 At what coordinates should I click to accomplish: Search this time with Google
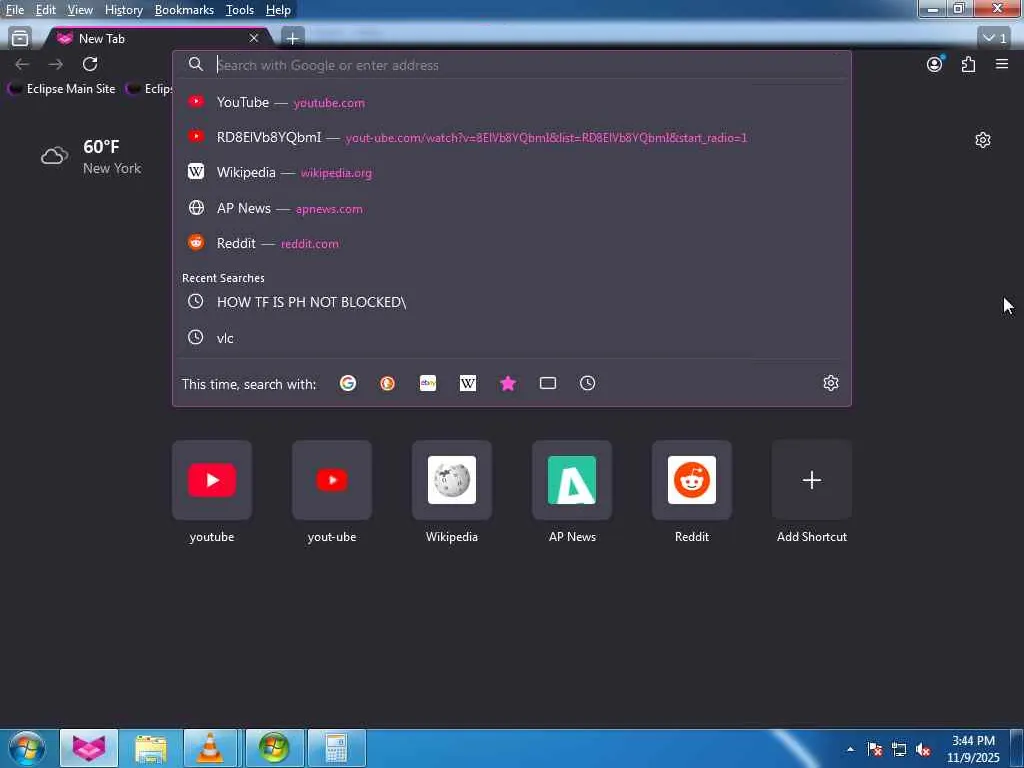348,383
